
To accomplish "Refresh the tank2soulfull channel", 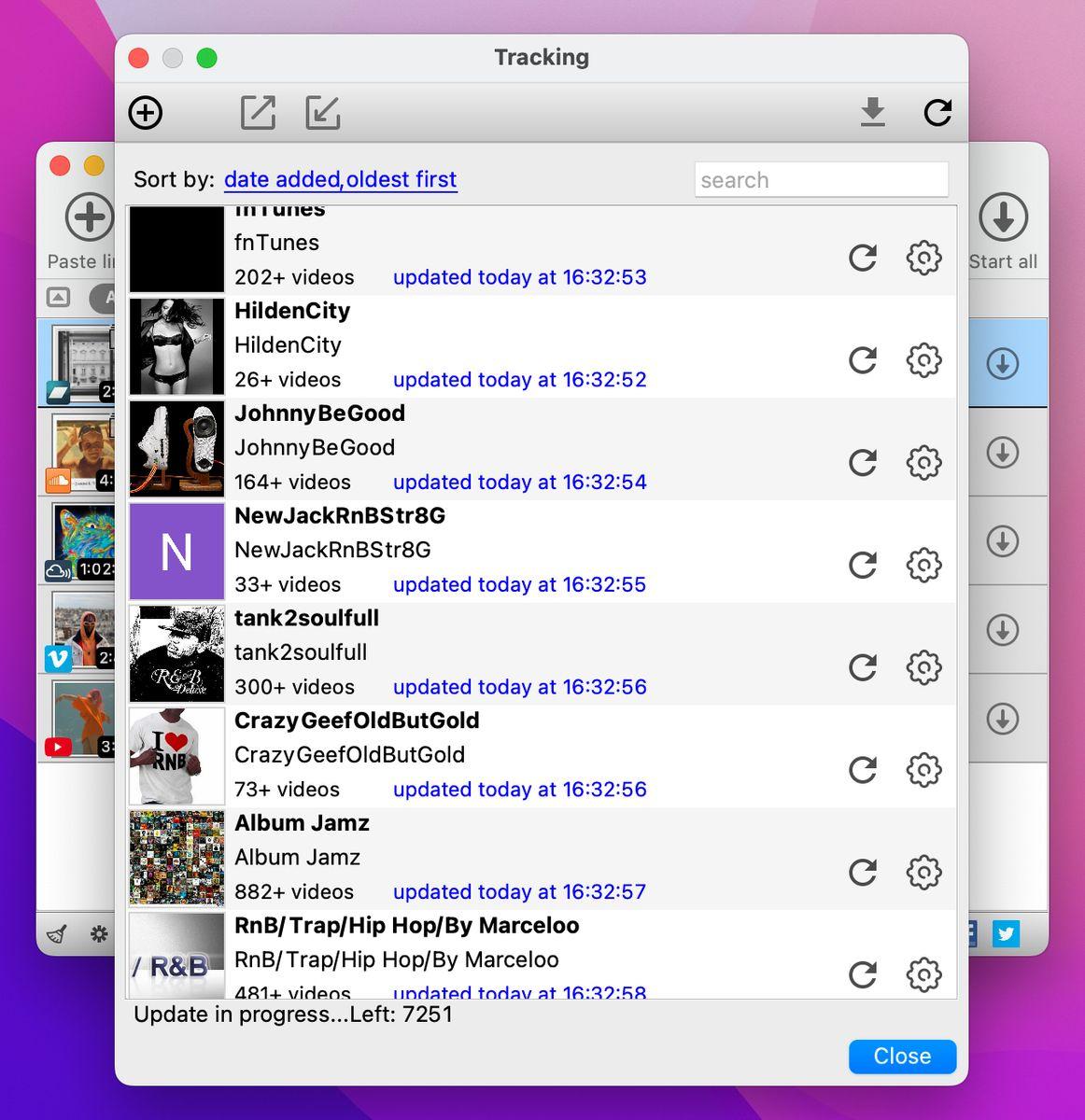I will pos(862,667).
